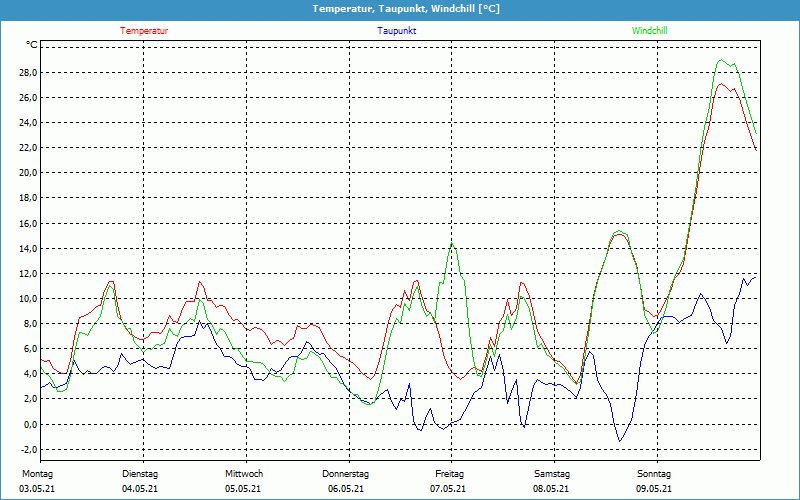Click the 2,0 y-axis value
The height and width of the screenshot is (500, 800).
coord(30,398)
